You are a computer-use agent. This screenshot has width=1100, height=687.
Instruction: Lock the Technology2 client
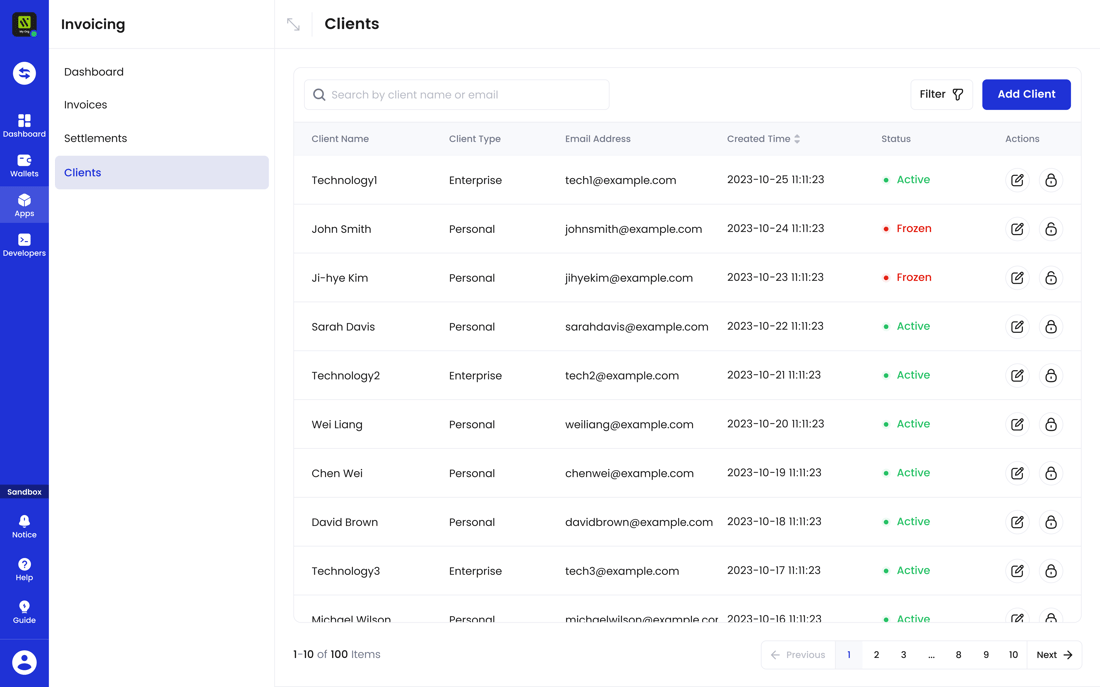pos(1051,375)
